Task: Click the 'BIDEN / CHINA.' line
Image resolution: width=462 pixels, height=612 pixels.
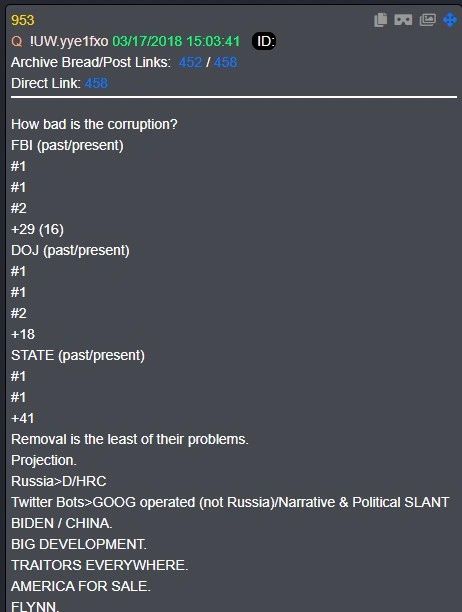Action: point(62,523)
